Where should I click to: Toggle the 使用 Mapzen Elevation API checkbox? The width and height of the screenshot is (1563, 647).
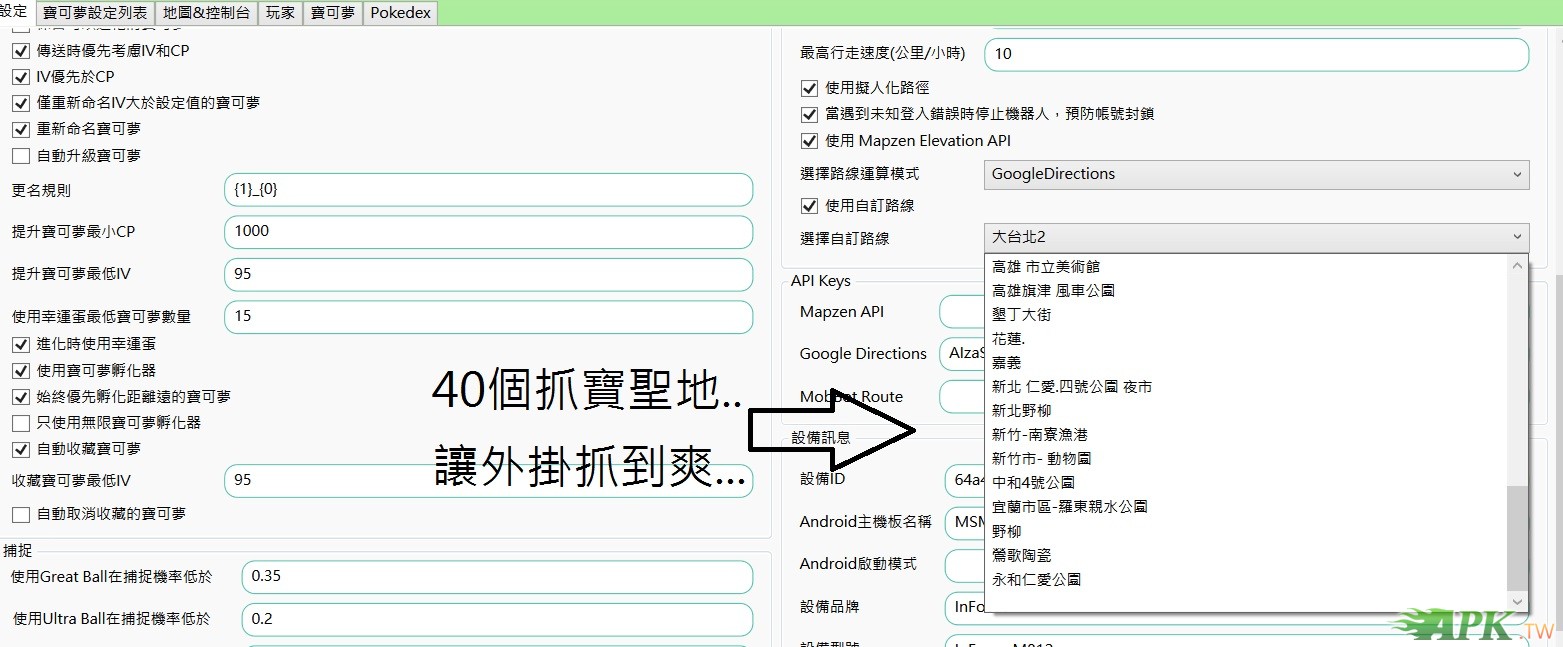810,141
